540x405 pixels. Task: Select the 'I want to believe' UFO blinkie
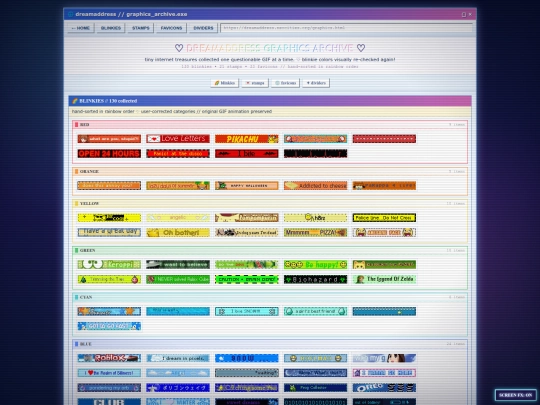(178, 264)
